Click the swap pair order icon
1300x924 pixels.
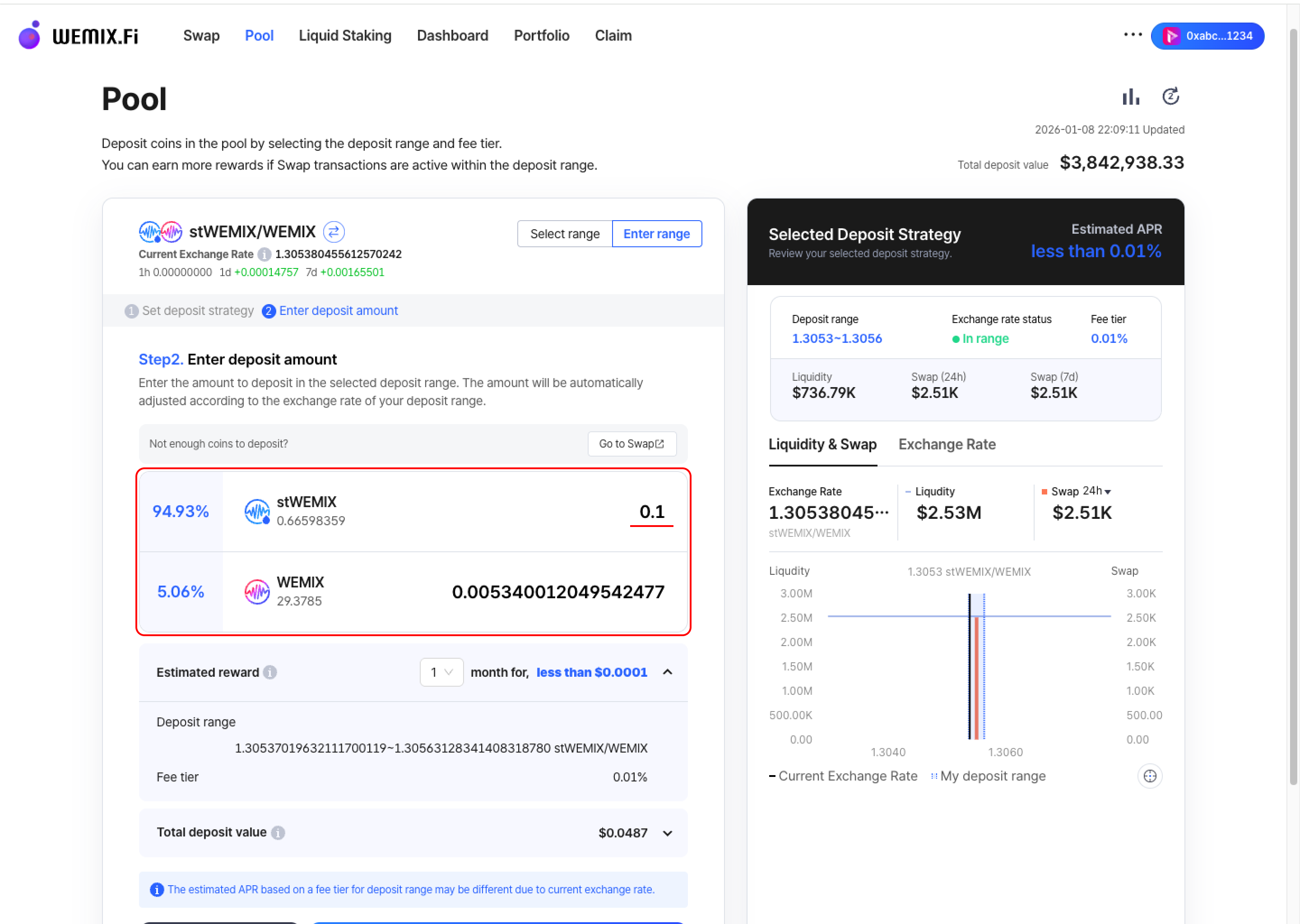click(334, 231)
